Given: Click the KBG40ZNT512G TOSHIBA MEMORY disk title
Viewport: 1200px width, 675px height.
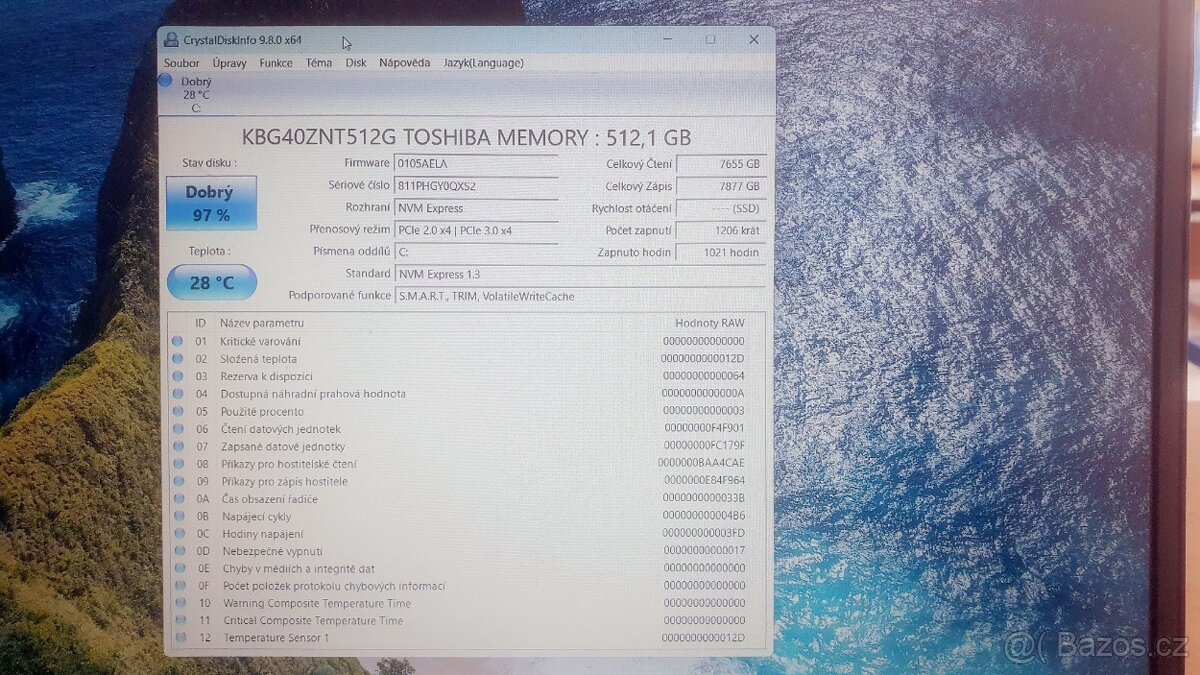Looking at the screenshot, I should [467, 138].
